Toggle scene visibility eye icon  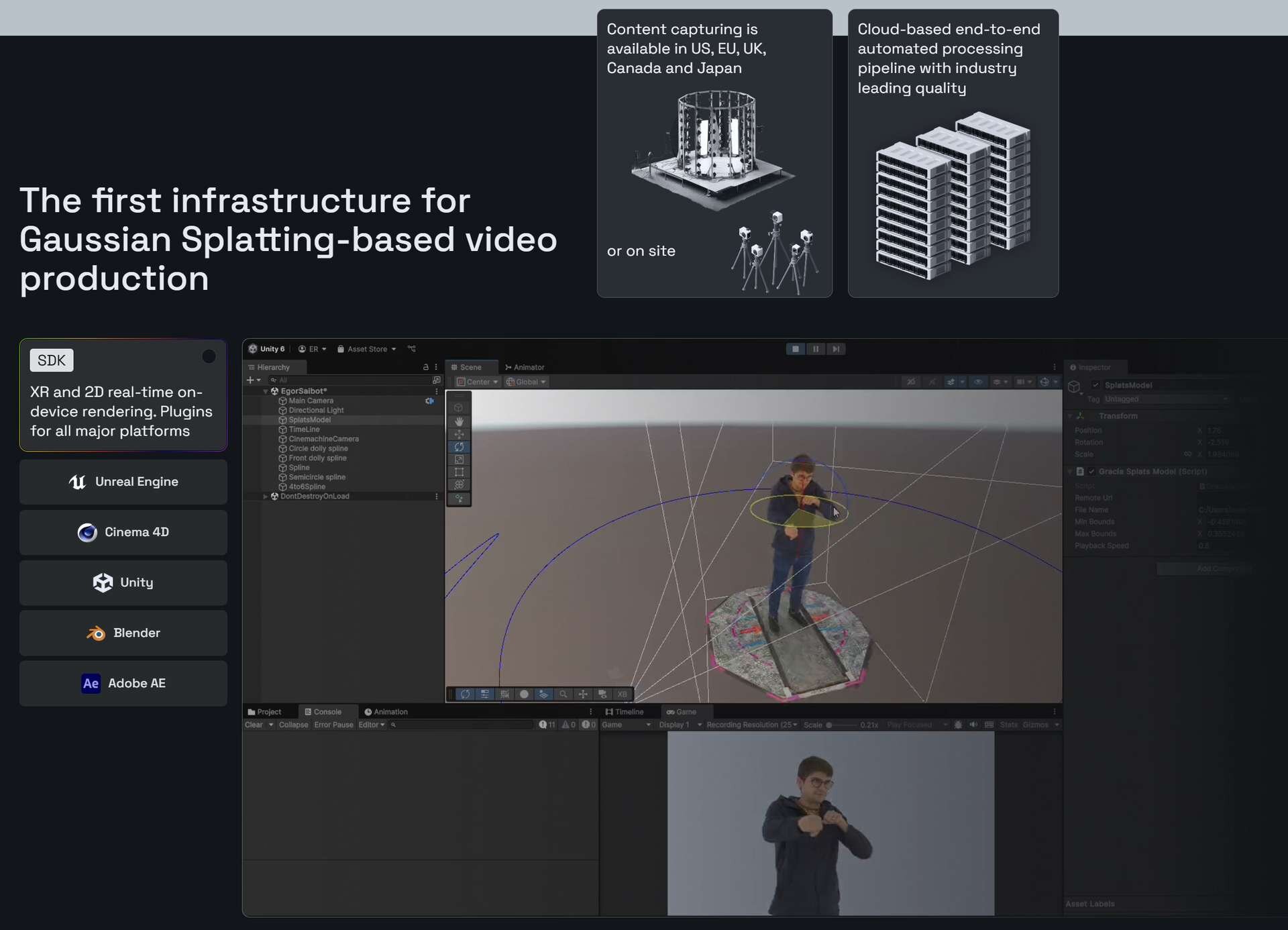point(978,382)
